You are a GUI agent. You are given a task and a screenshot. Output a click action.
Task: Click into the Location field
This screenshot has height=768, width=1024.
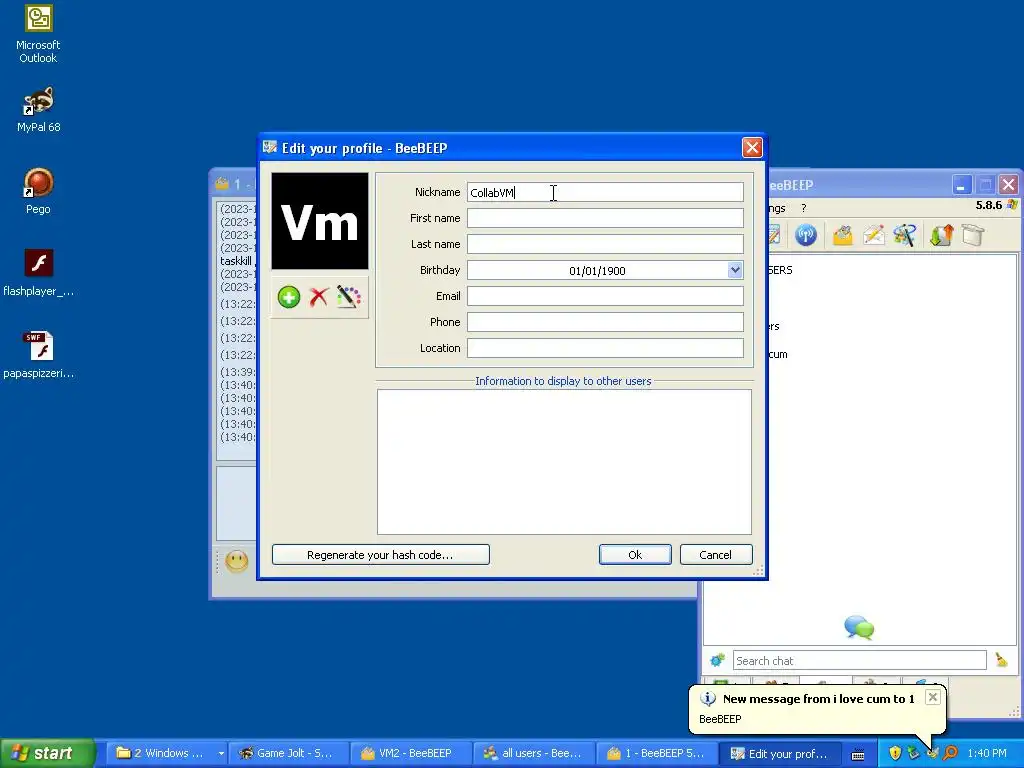coord(605,348)
